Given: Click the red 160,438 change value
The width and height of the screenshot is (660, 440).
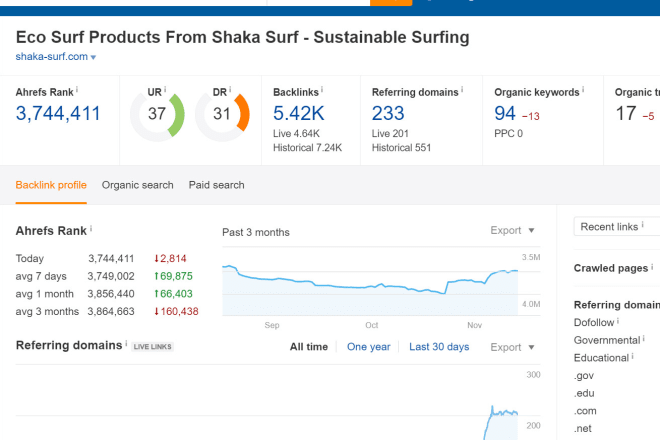Looking at the screenshot, I should click(x=176, y=312).
